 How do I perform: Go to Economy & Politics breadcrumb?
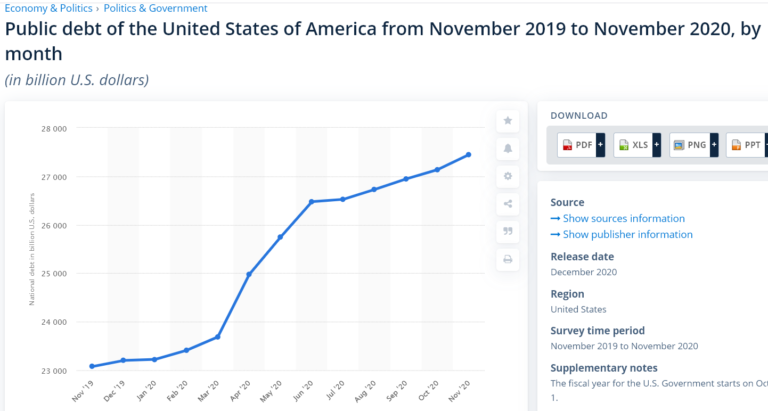(48, 8)
